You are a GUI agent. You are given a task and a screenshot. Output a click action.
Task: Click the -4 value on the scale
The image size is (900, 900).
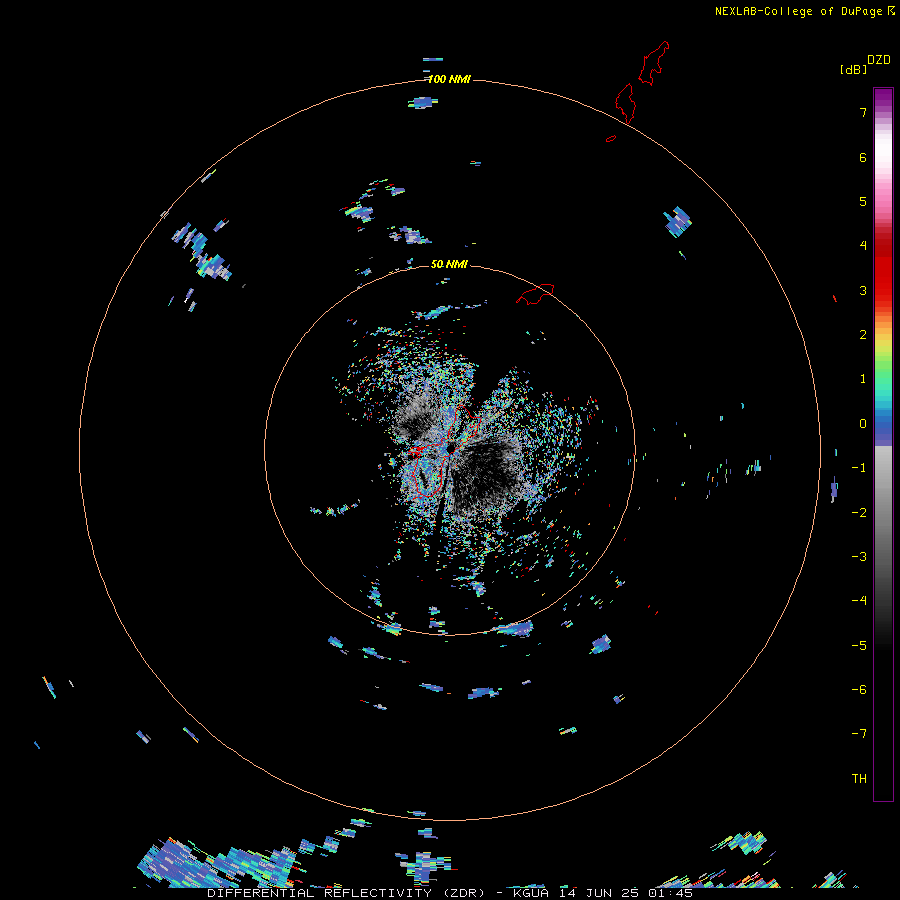[859, 601]
